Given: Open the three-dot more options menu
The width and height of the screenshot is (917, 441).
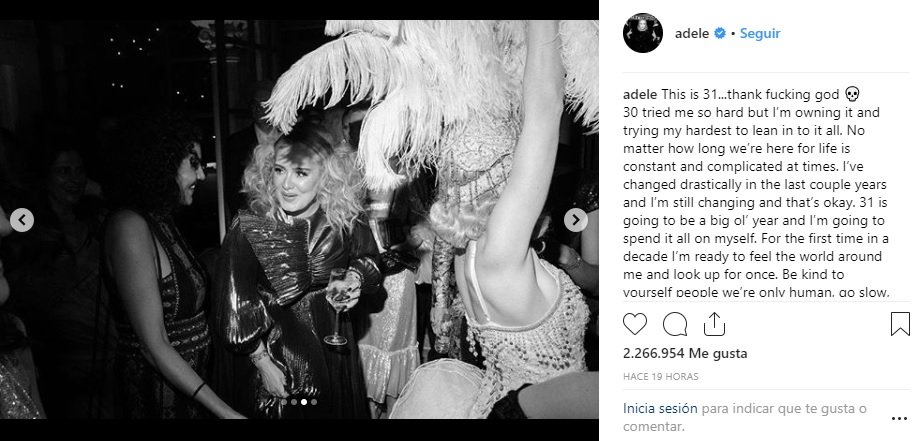Looking at the screenshot, I should point(899,419).
